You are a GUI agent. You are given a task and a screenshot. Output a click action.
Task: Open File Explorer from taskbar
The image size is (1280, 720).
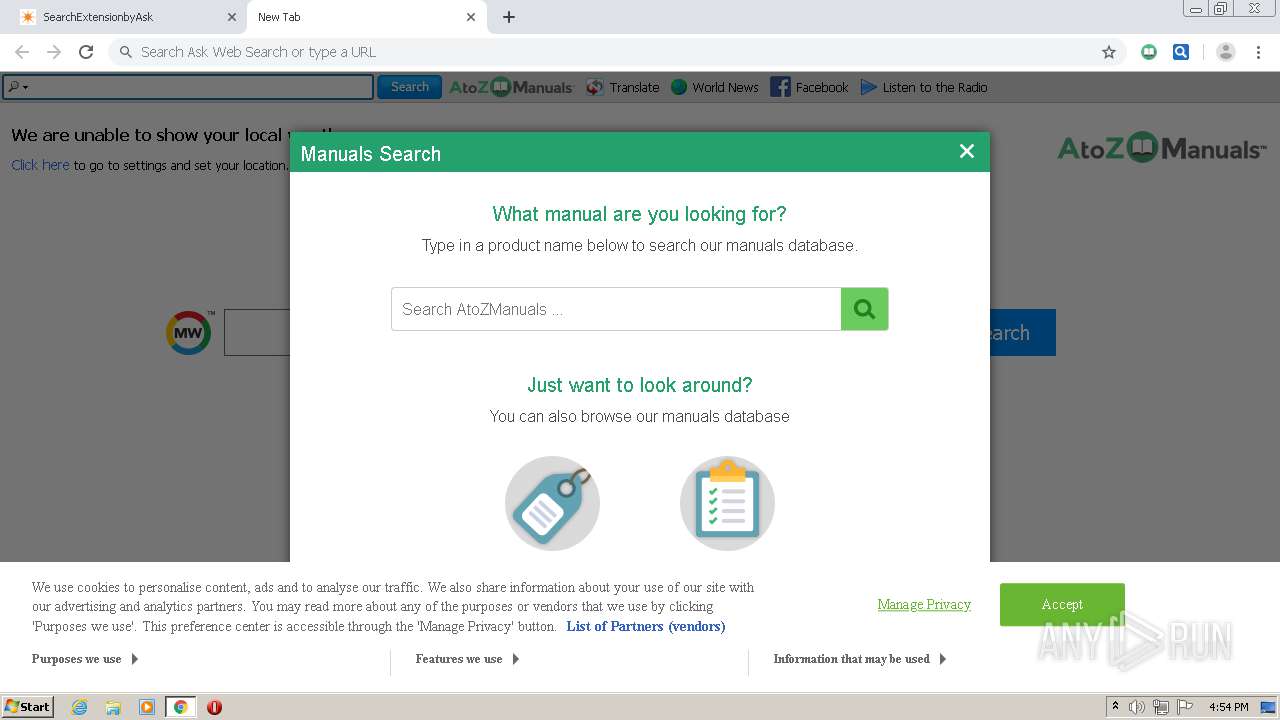point(113,707)
